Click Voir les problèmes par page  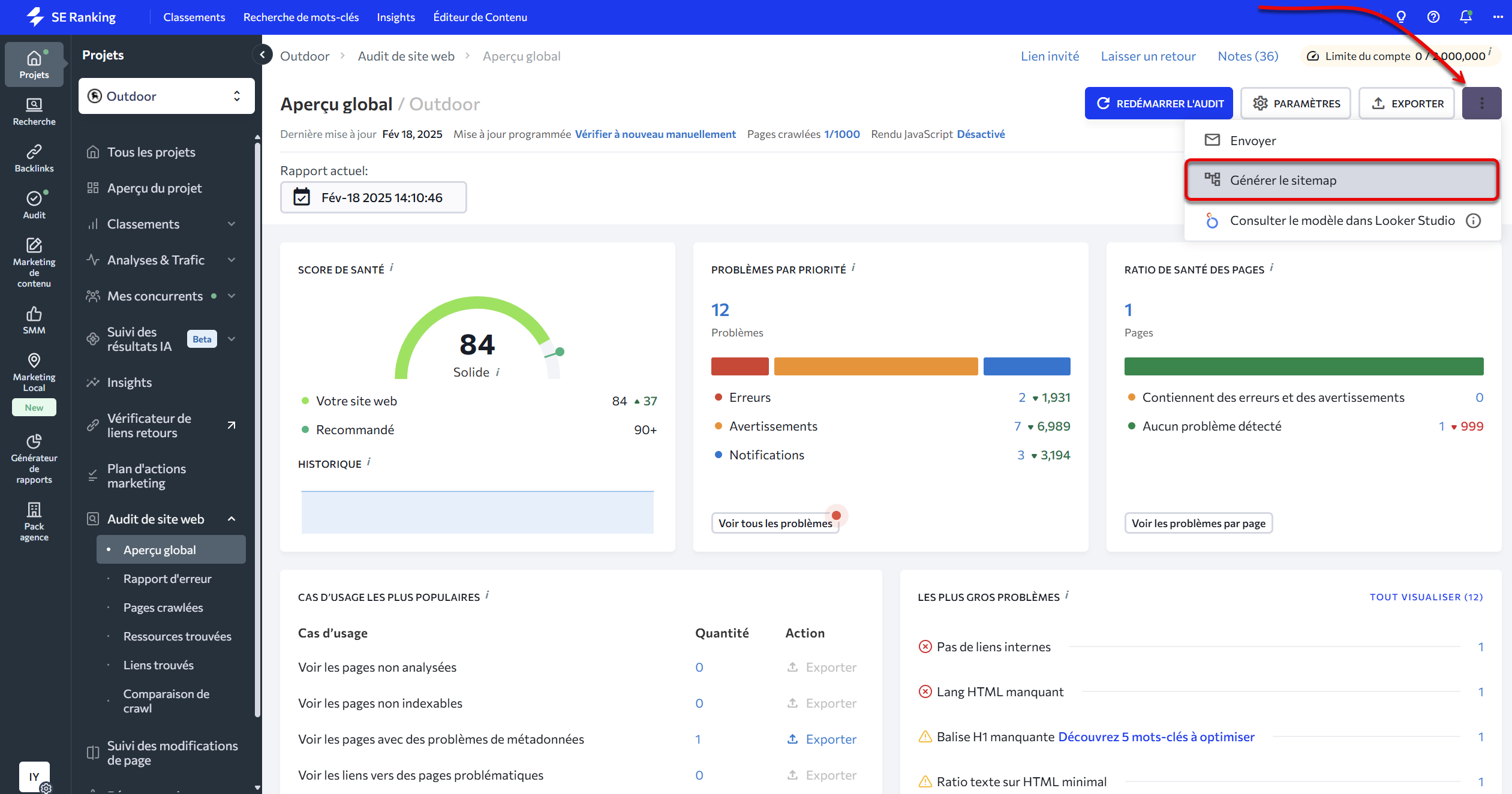click(x=1198, y=523)
